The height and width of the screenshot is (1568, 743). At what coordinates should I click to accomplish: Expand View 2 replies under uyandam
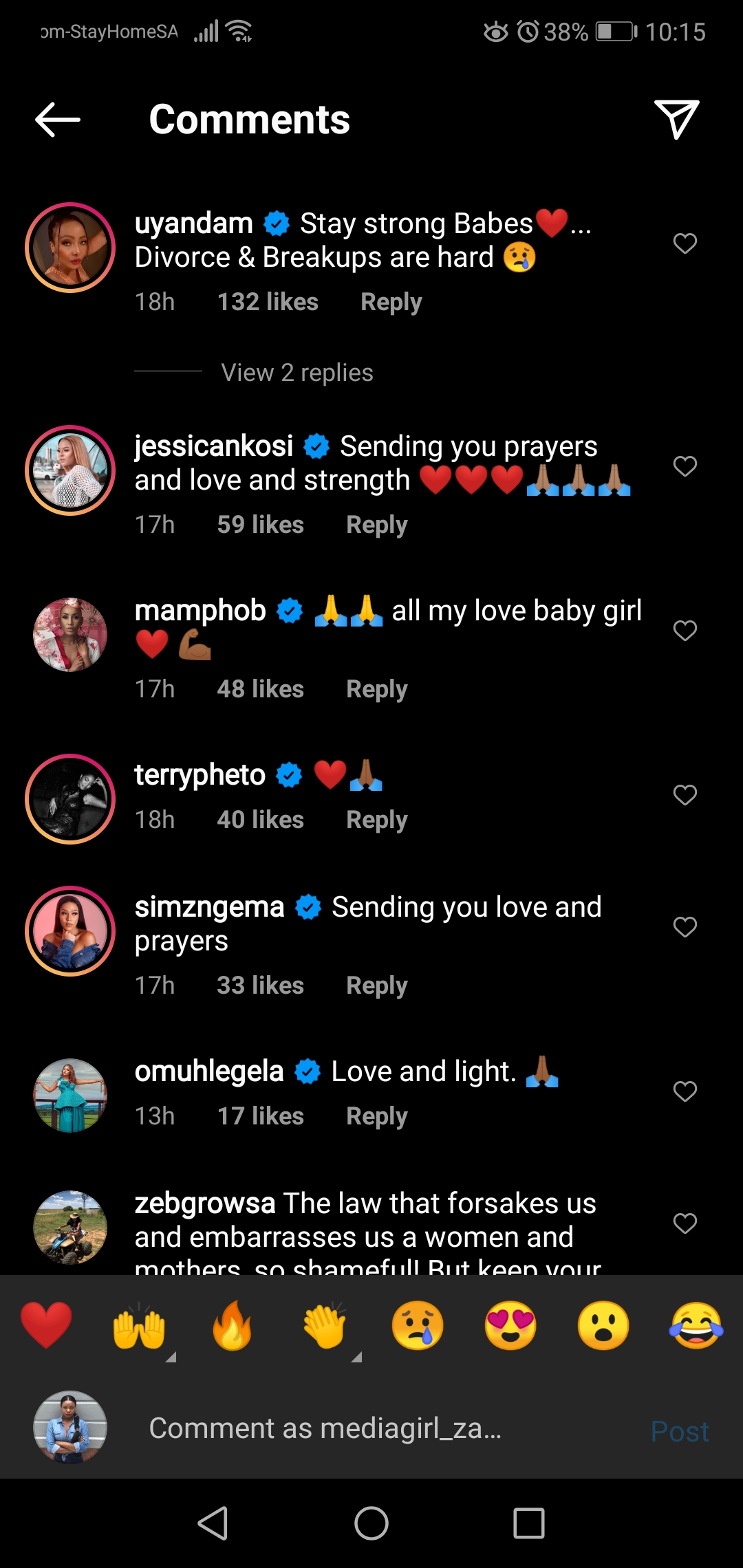click(297, 373)
